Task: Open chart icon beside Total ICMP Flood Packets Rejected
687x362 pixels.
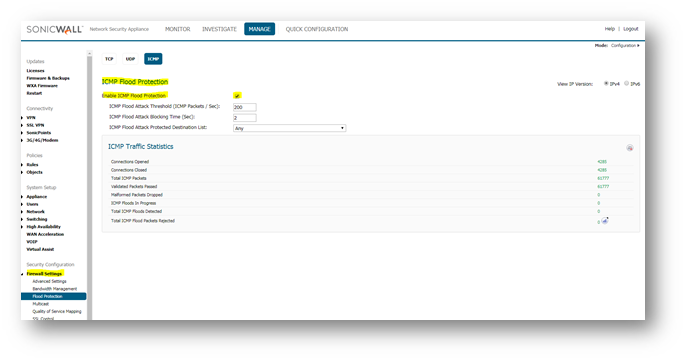Action: [605, 220]
